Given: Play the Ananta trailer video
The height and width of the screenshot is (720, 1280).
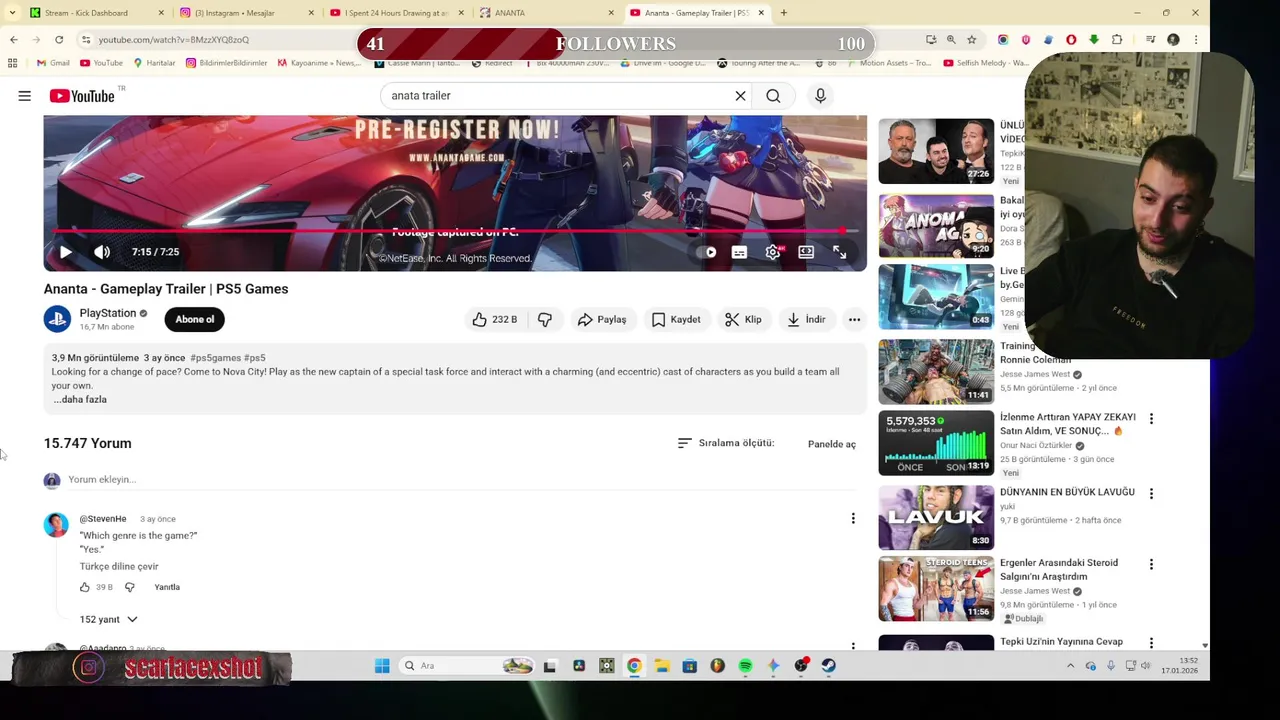Looking at the screenshot, I should [x=65, y=252].
